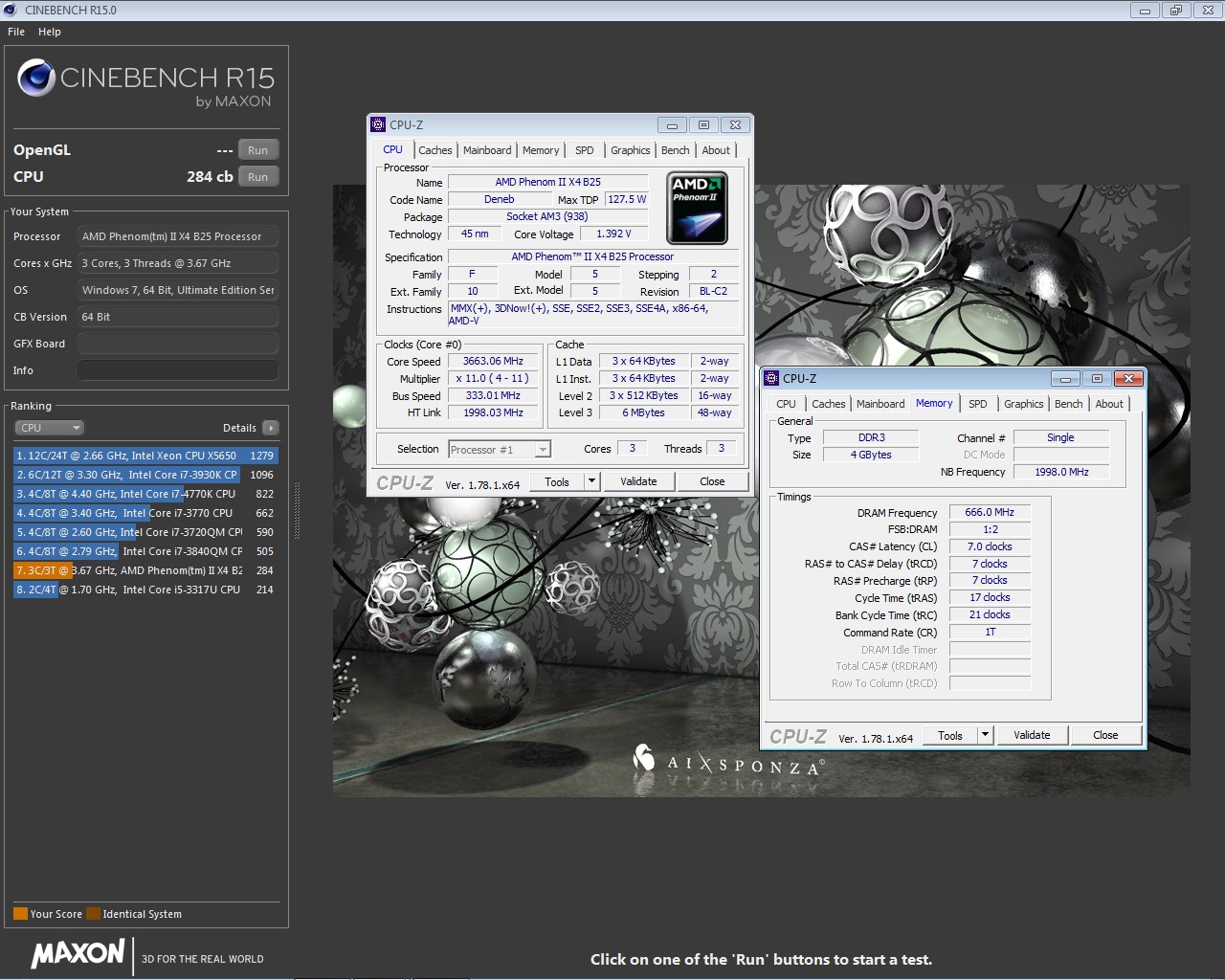The image size is (1225, 980).
Task: Select ranking entry Intel Core i7-3720QM
Action: point(145,532)
